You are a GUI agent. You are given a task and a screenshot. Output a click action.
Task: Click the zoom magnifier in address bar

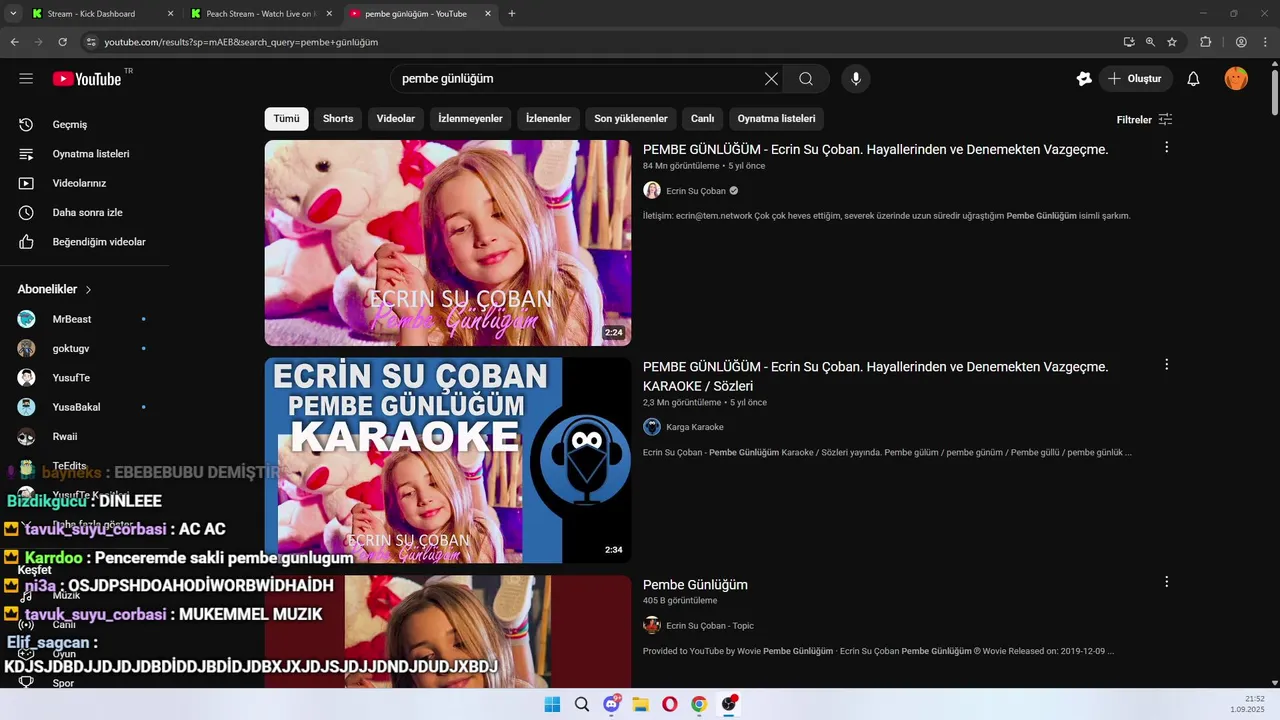(1150, 42)
